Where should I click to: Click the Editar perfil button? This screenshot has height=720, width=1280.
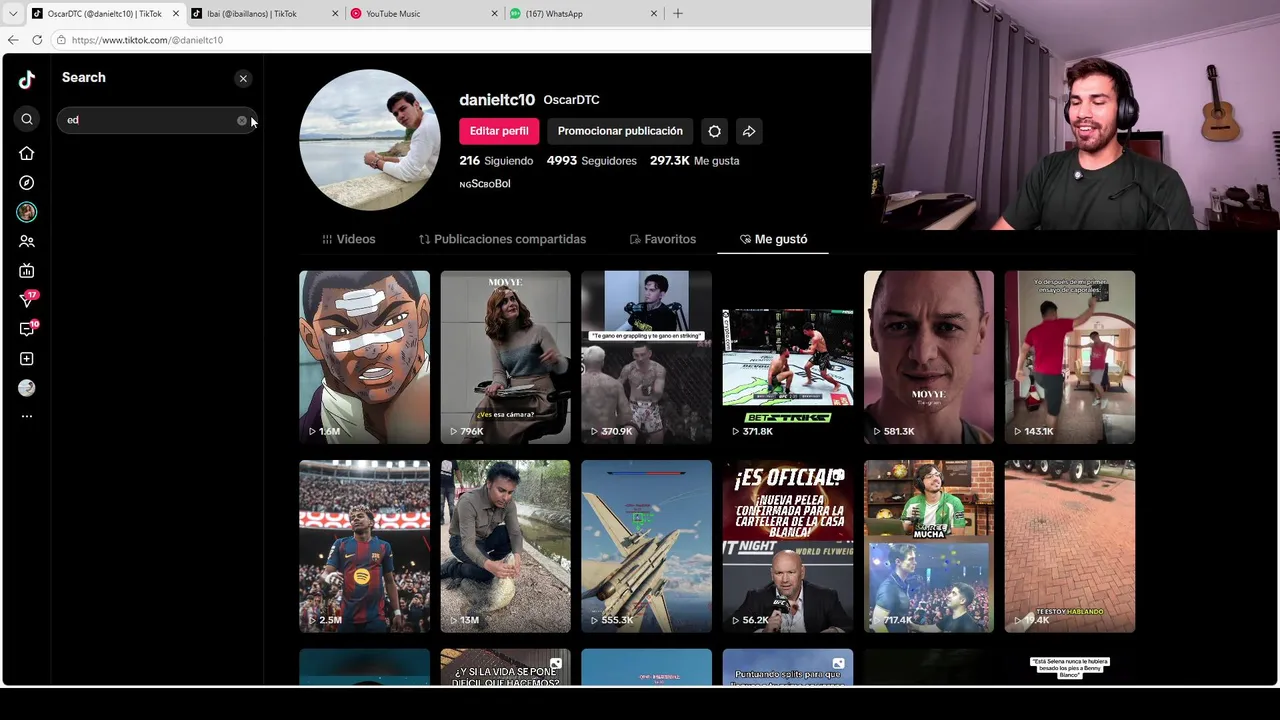499,131
